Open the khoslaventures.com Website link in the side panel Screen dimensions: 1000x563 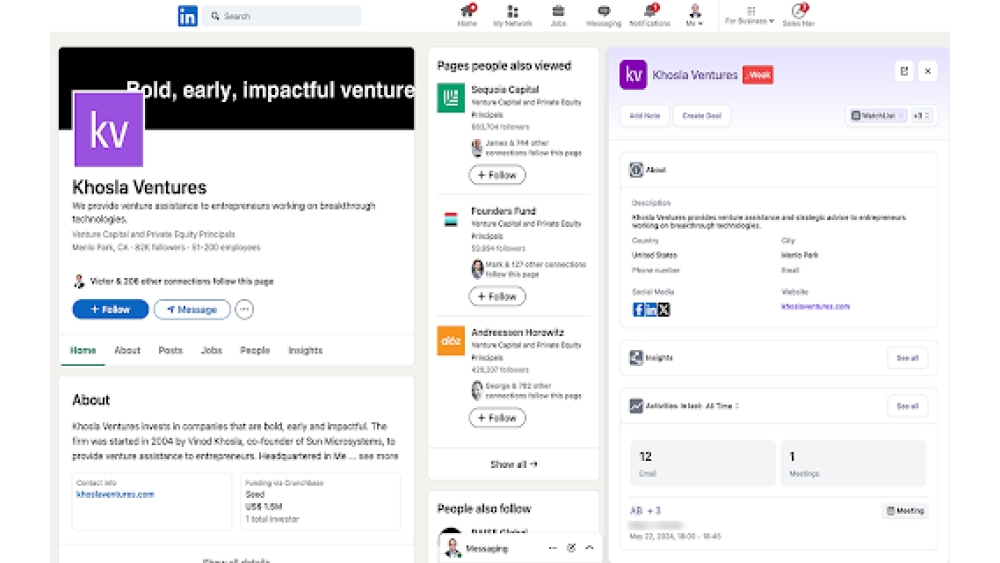coord(815,306)
